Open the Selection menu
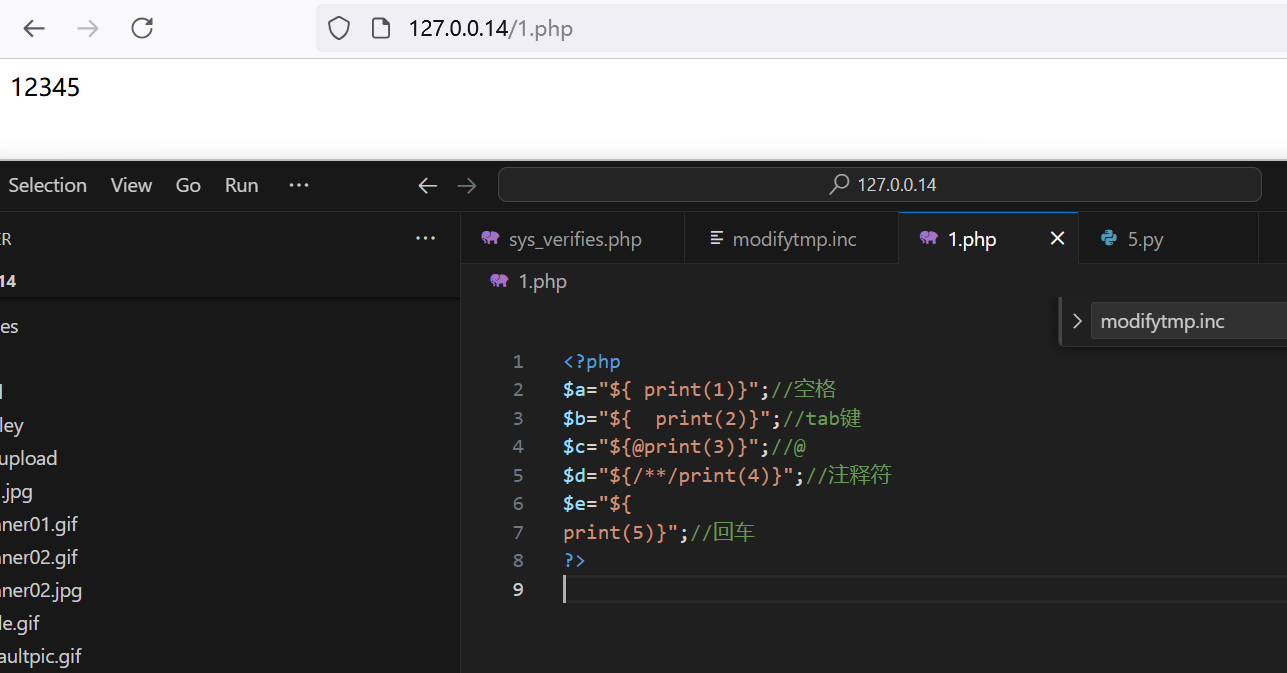This screenshot has width=1287, height=673. (x=47, y=185)
